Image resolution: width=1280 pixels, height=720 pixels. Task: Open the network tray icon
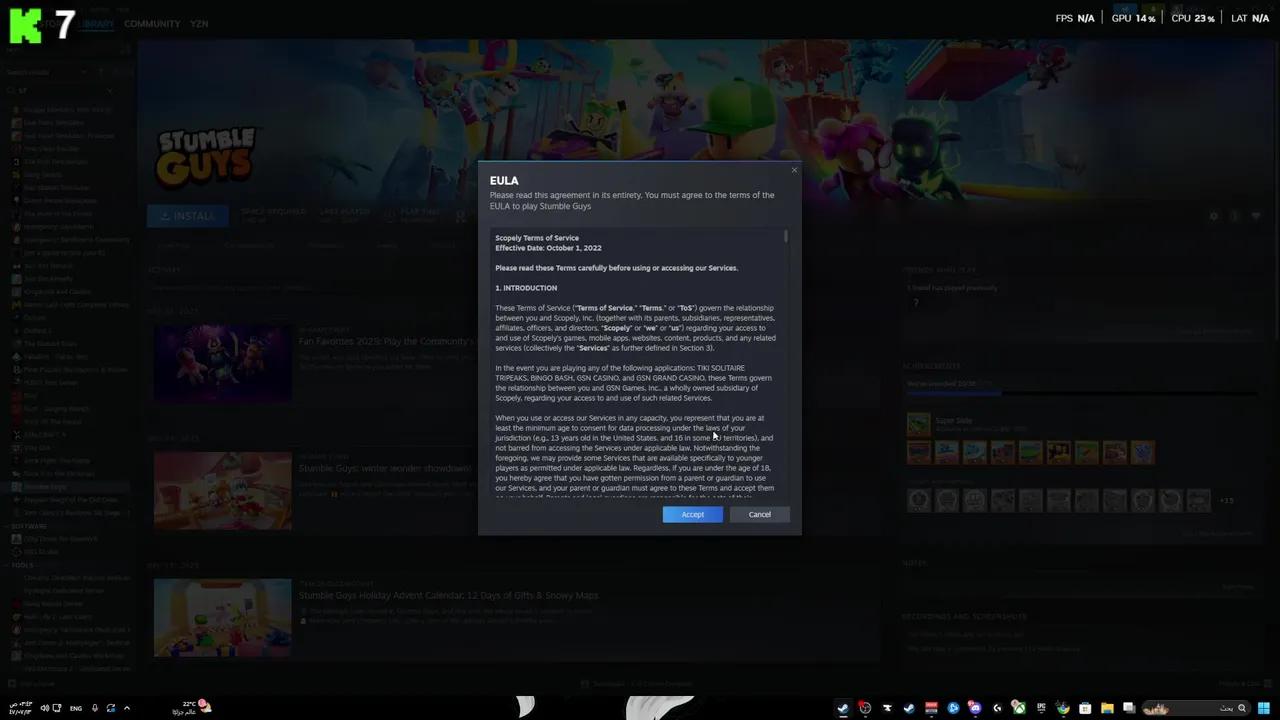pos(57,708)
